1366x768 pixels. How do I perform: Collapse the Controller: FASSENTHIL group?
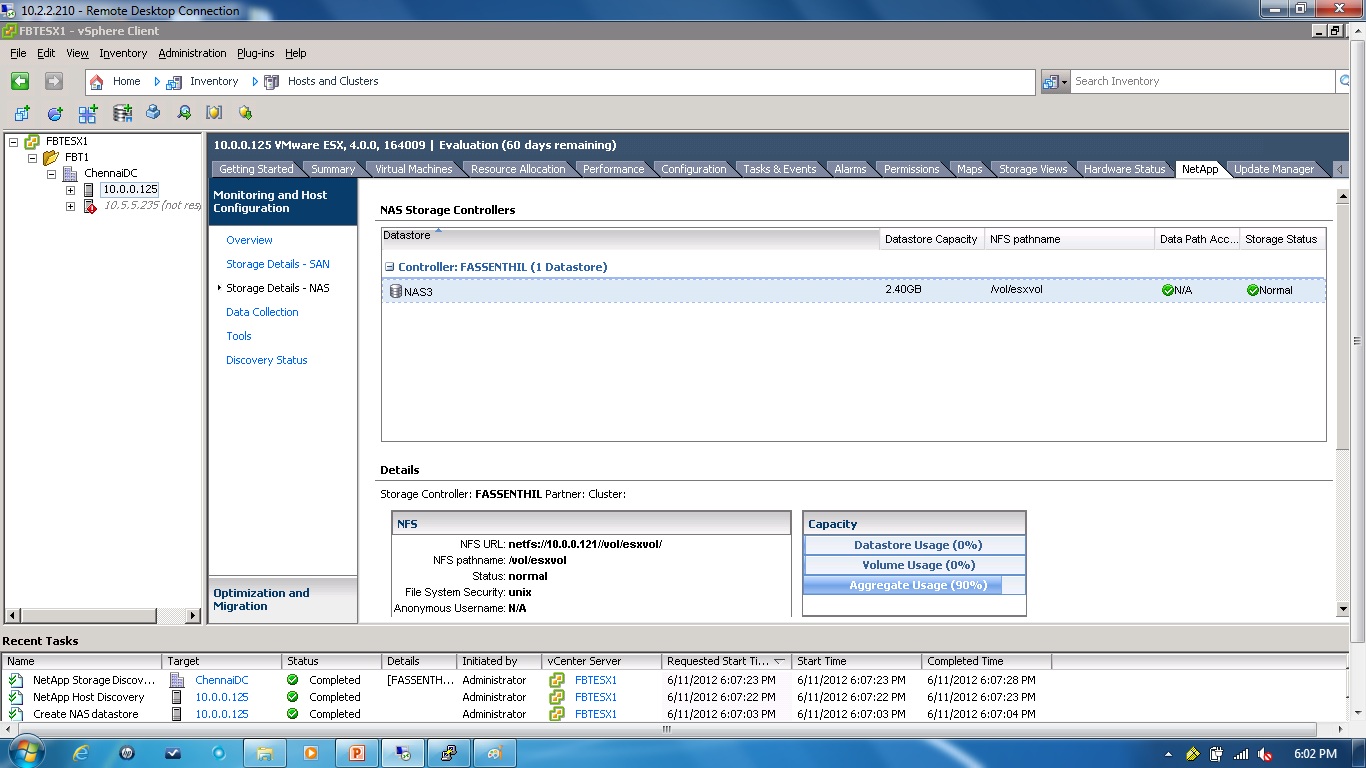tap(387, 267)
